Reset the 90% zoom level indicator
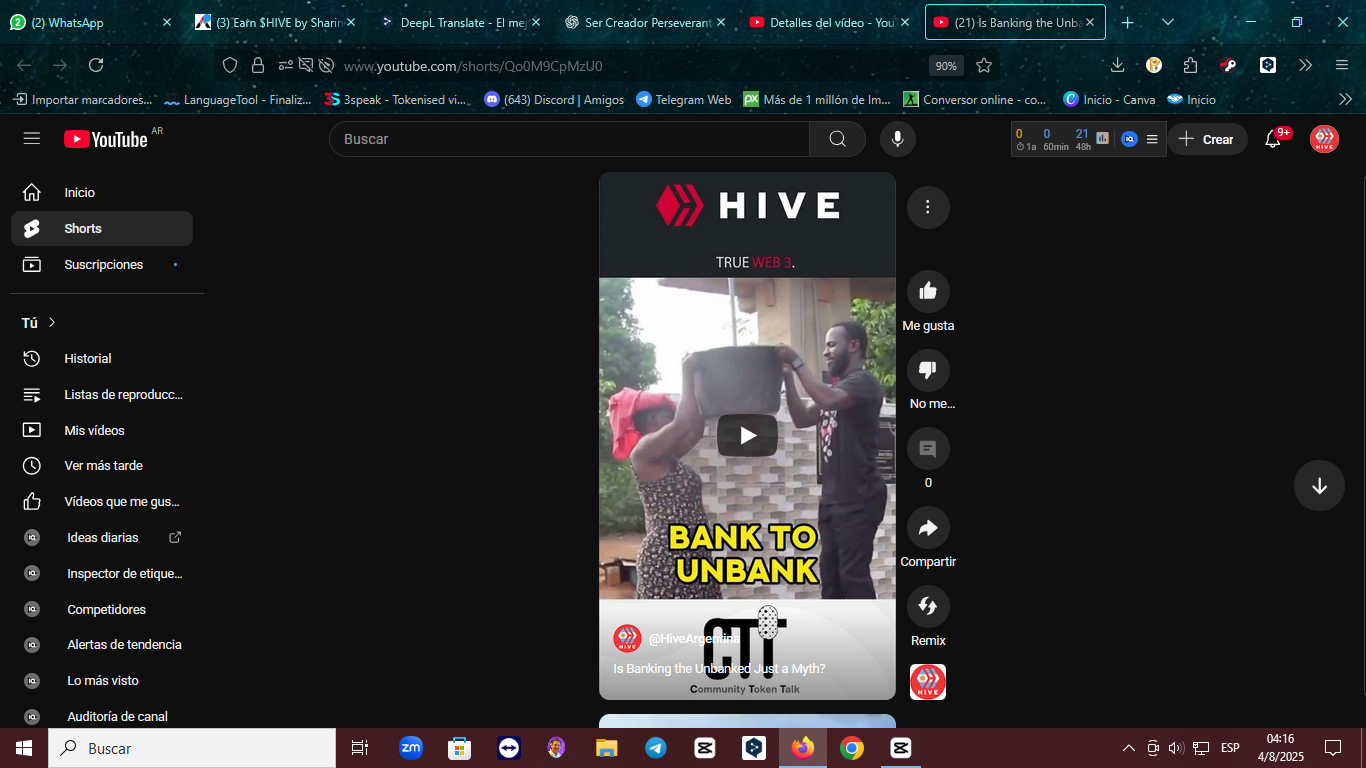Viewport: 1366px width, 768px height. click(x=945, y=66)
